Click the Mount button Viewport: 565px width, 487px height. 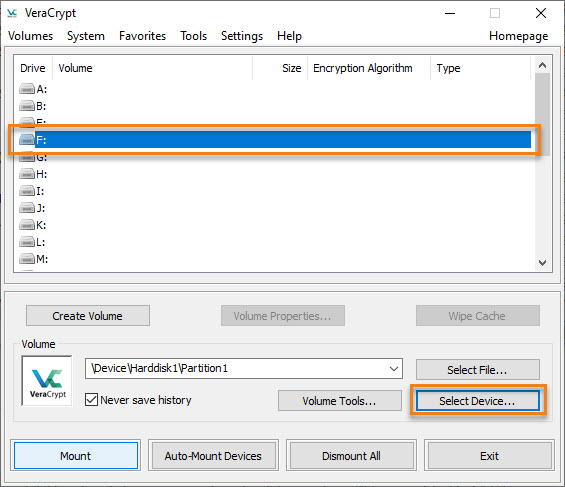click(76, 456)
